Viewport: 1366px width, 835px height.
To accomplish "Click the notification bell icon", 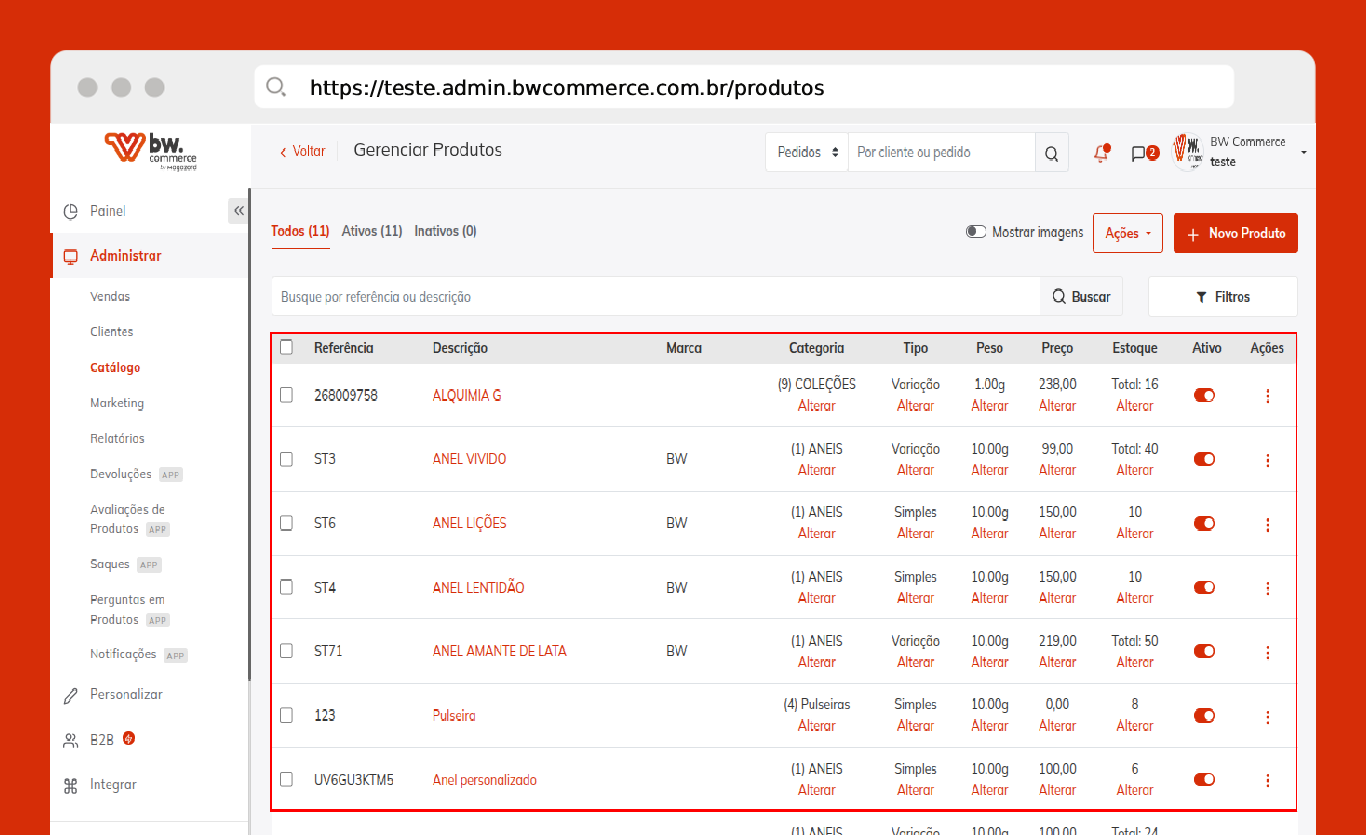I will pyautogui.click(x=1101, y=153).
